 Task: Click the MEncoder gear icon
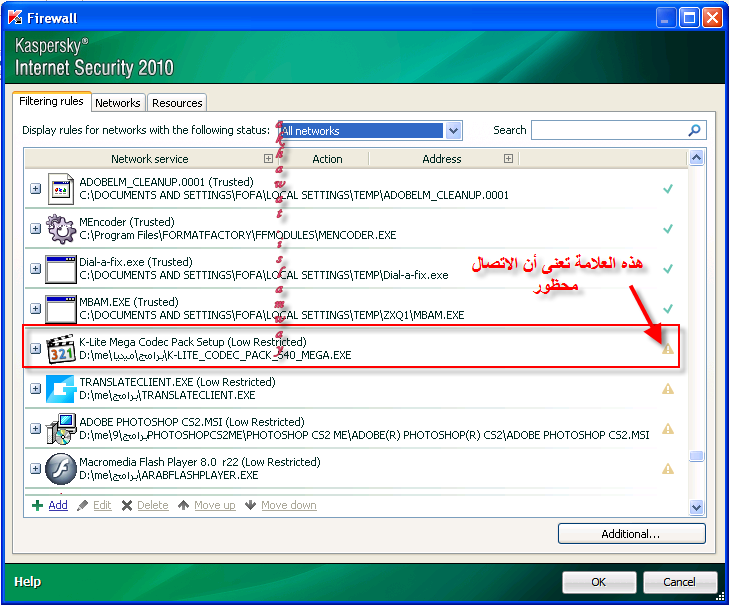point(61,229)
